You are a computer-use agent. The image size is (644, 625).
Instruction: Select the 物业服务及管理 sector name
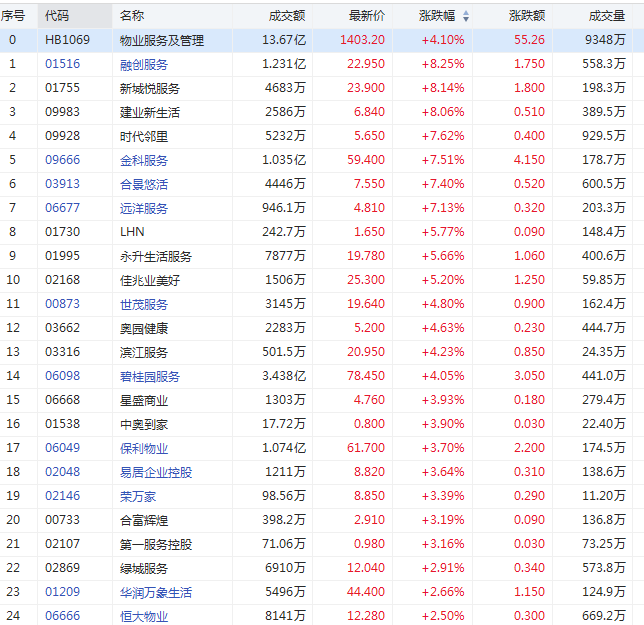162,40
